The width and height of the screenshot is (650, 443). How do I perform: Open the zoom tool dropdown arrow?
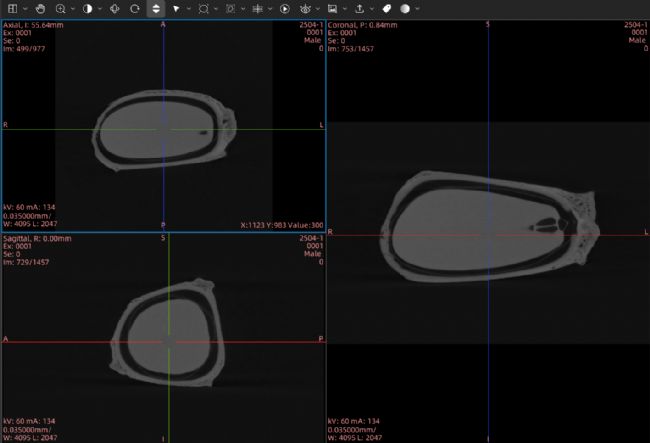[73, 8]
